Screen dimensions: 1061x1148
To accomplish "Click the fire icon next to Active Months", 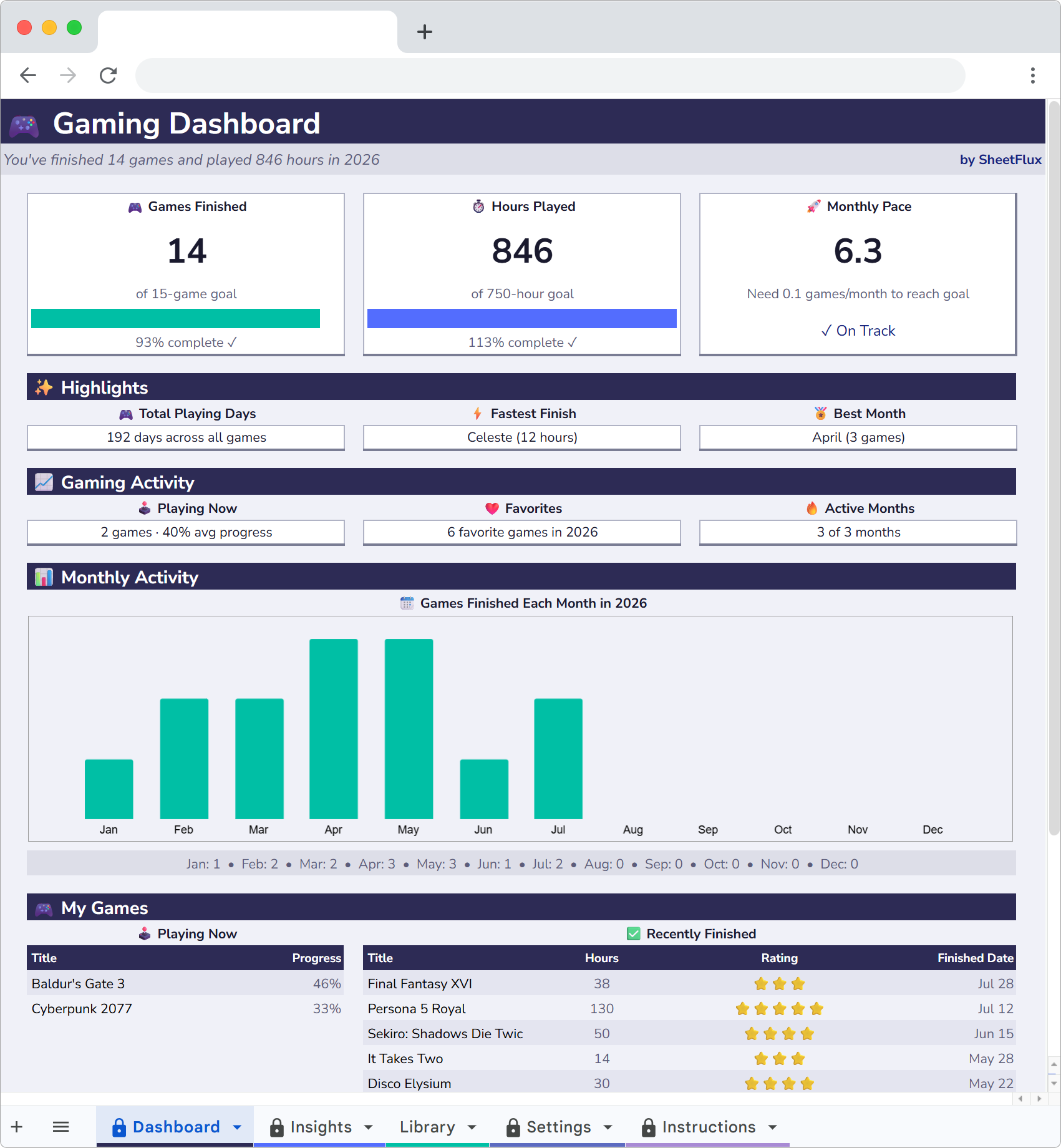I will click(x=812, y=508).
